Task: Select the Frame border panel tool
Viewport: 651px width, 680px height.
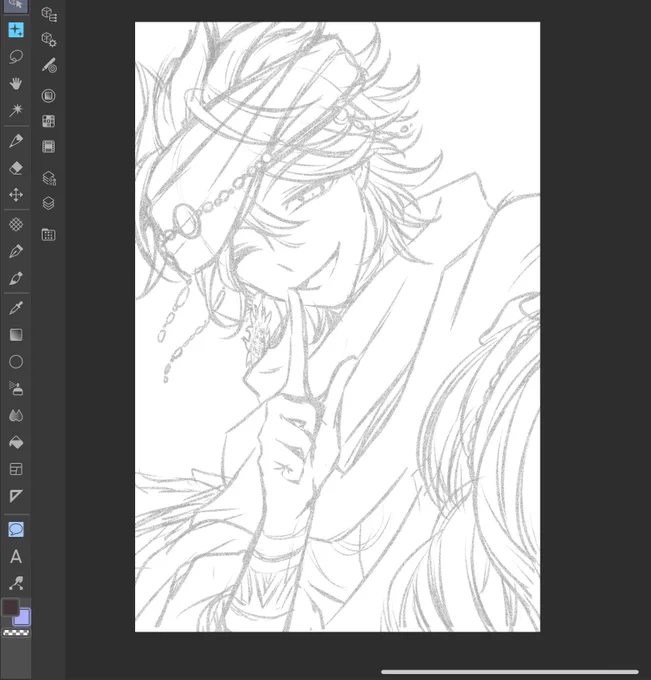Action: tap(16, 469)
